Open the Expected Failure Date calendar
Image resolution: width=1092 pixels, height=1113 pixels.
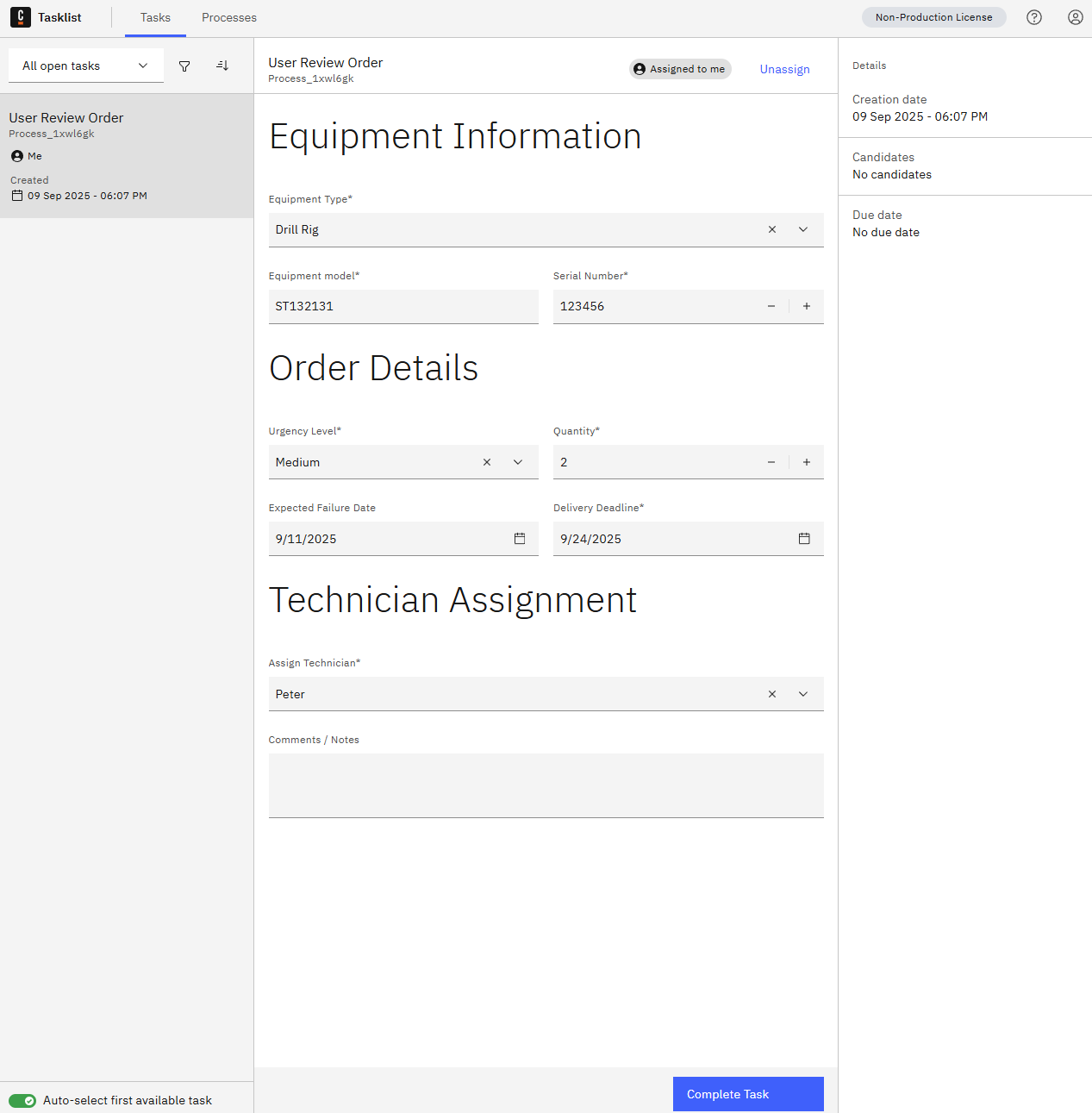(x=520, y=539)
